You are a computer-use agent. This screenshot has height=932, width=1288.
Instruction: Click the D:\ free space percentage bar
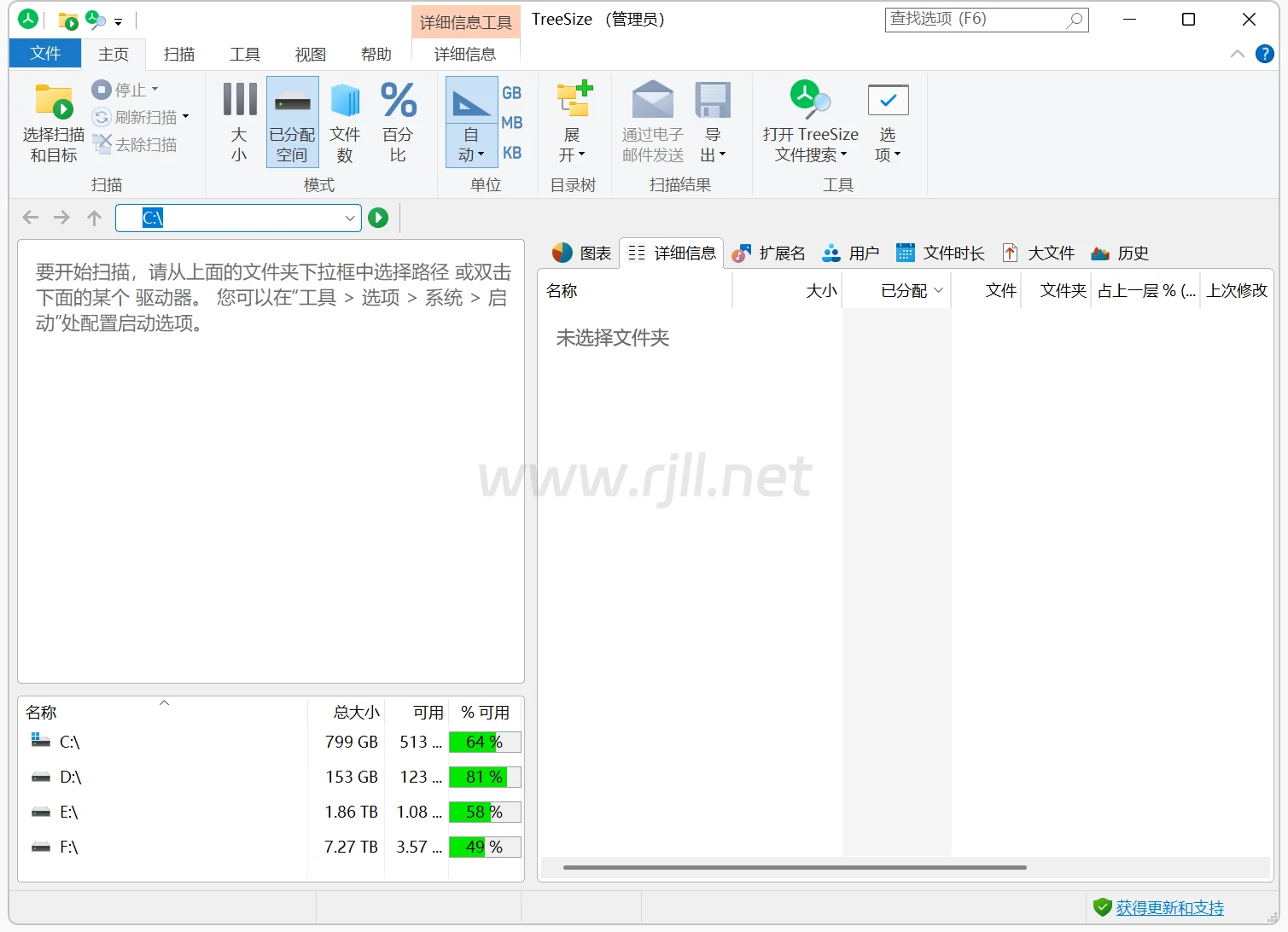click(485, 778)
